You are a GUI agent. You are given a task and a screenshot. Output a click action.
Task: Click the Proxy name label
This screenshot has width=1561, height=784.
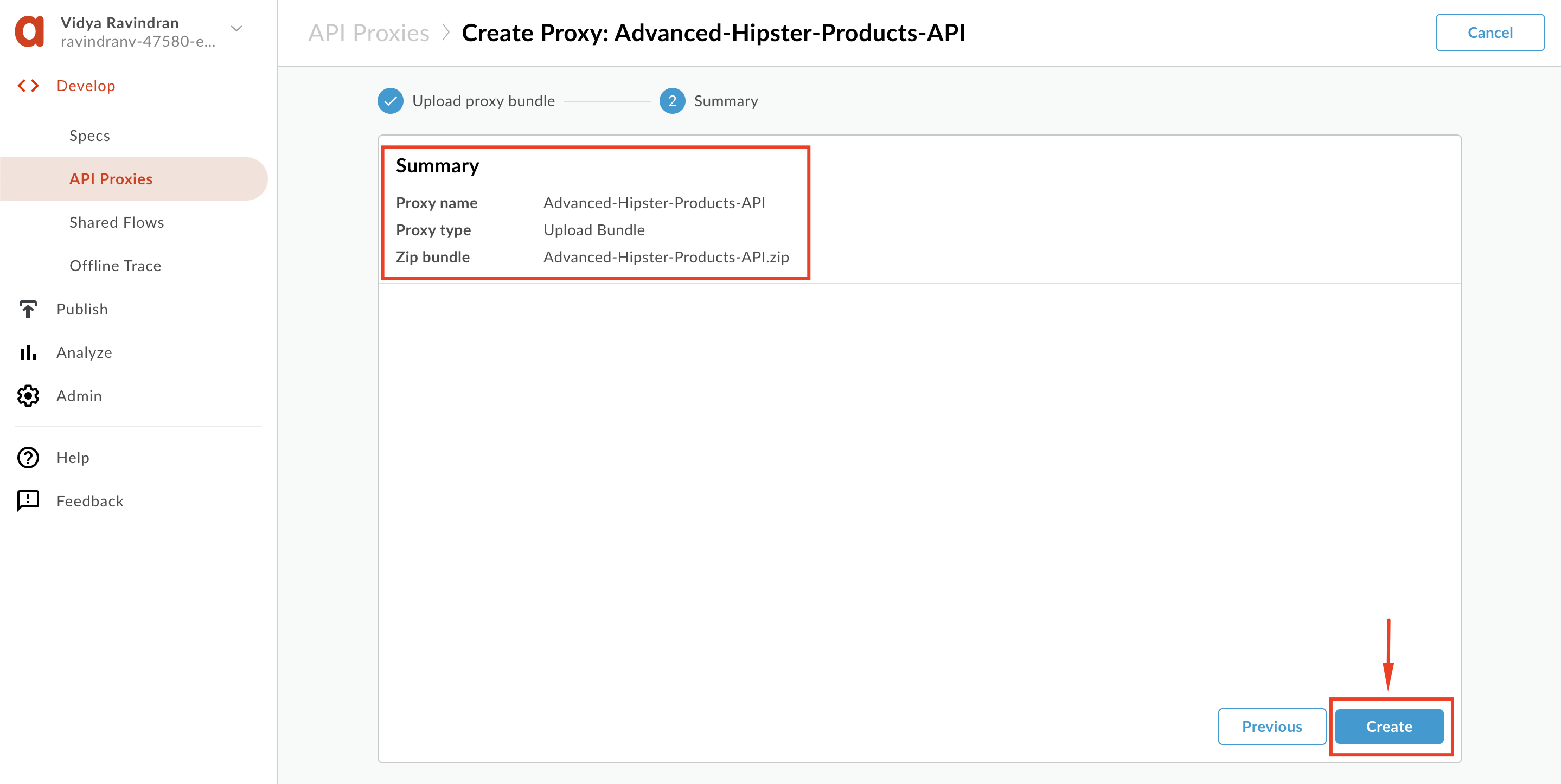tap(436, 203)
